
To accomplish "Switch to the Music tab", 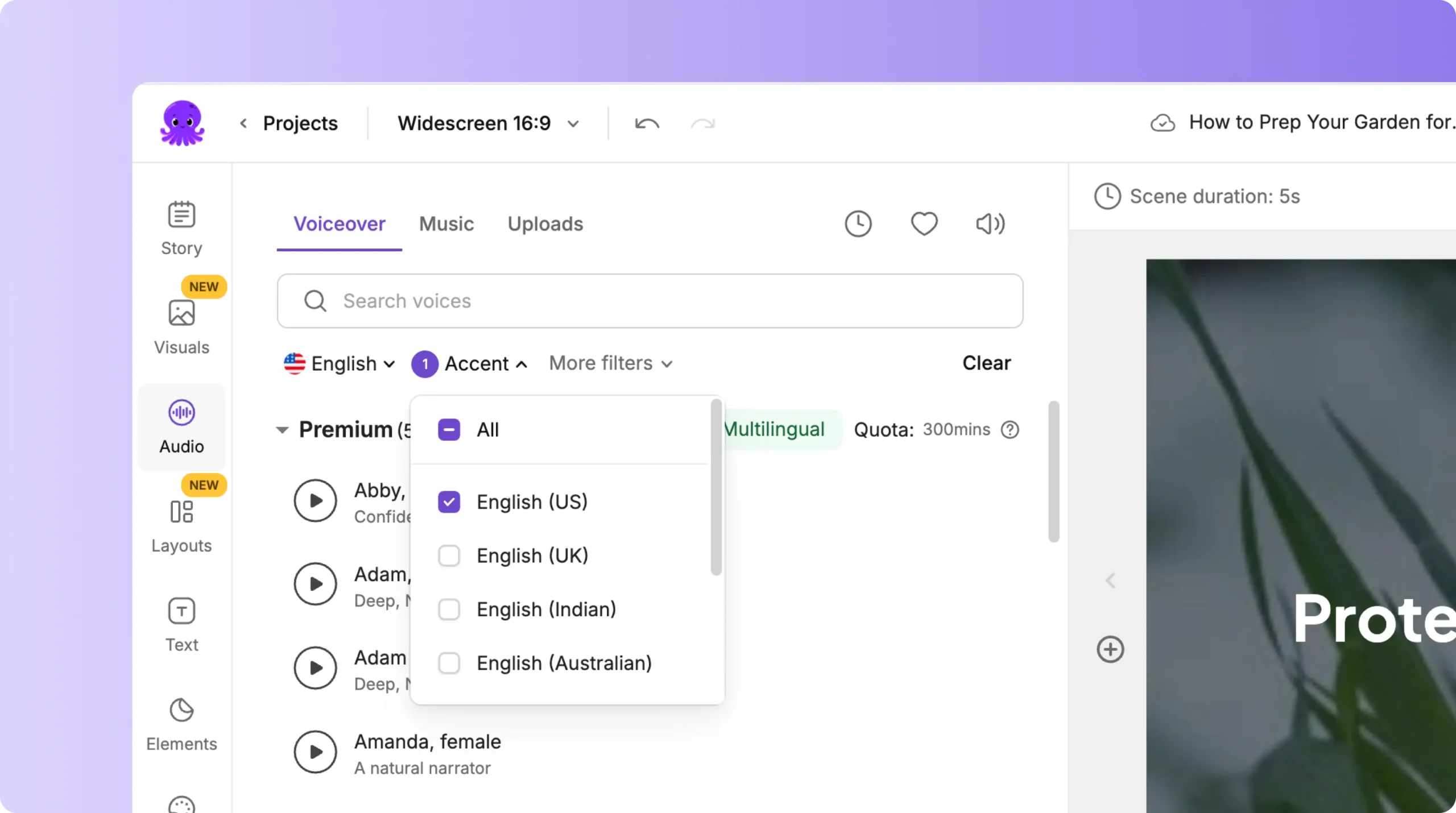I will [x=446, y=224].
